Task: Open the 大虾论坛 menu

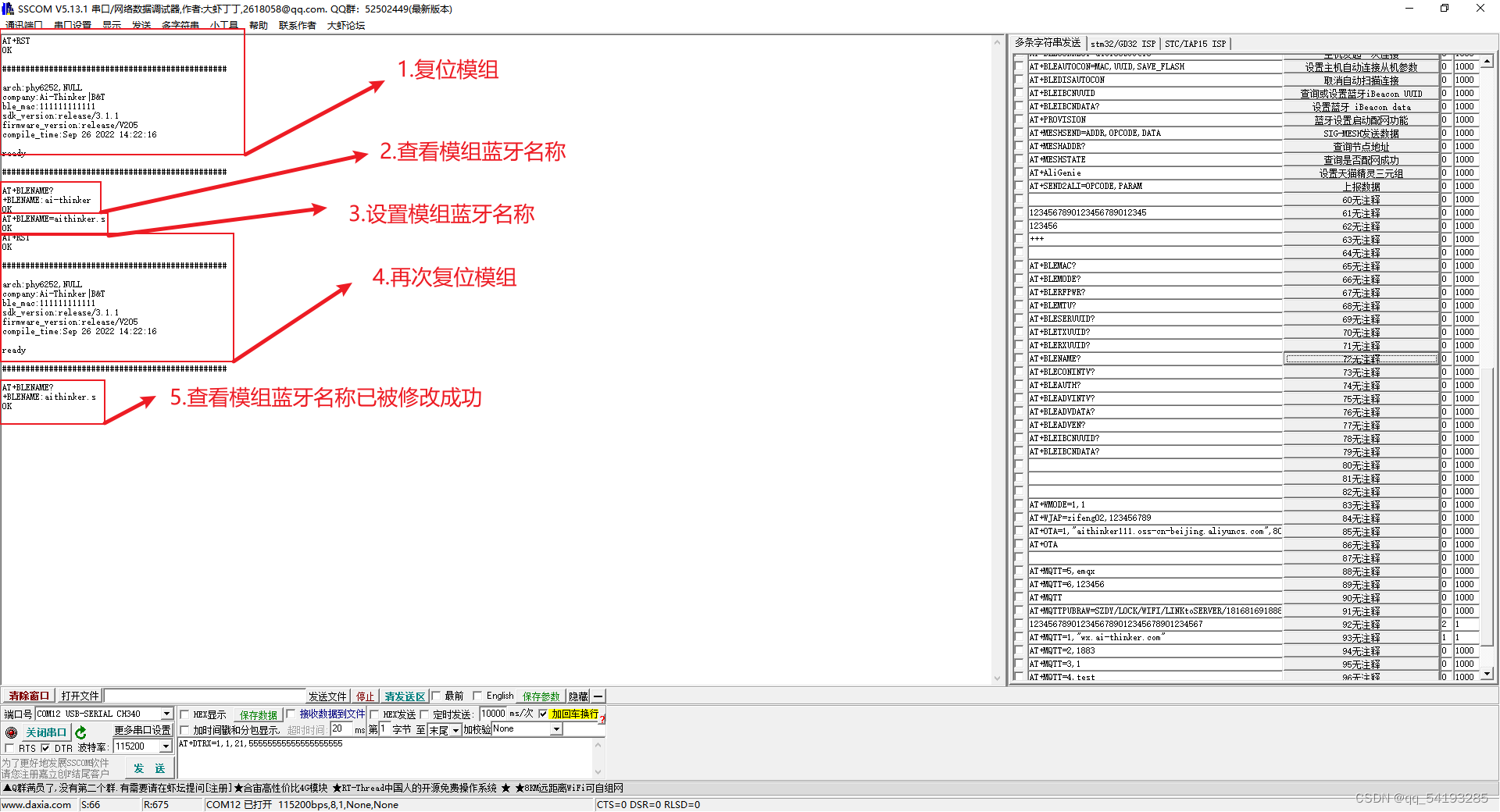Action: pyautogui.click(x=345, y=25)
